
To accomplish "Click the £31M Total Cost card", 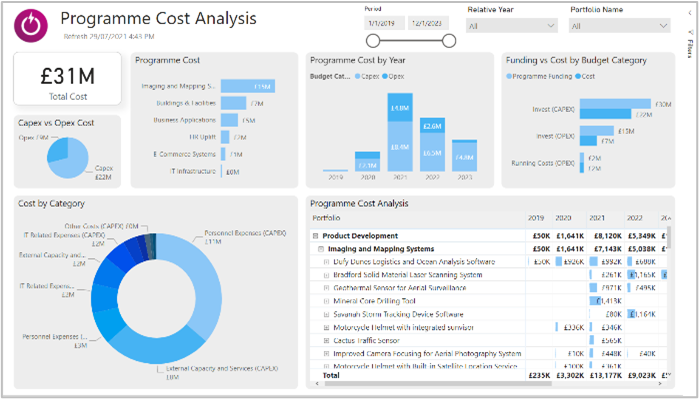I will click(67, 79).
